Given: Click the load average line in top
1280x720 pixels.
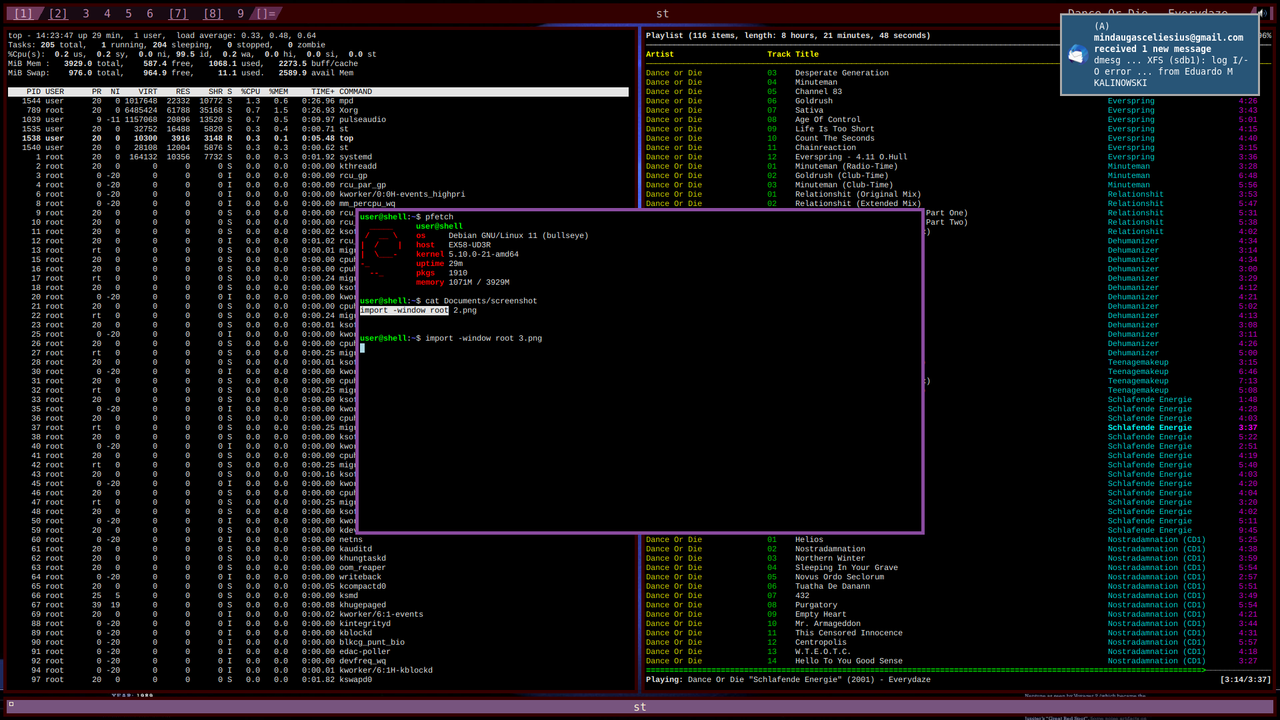Looking at the screenshot, I should pyautogui.click(x=162, y=35).
